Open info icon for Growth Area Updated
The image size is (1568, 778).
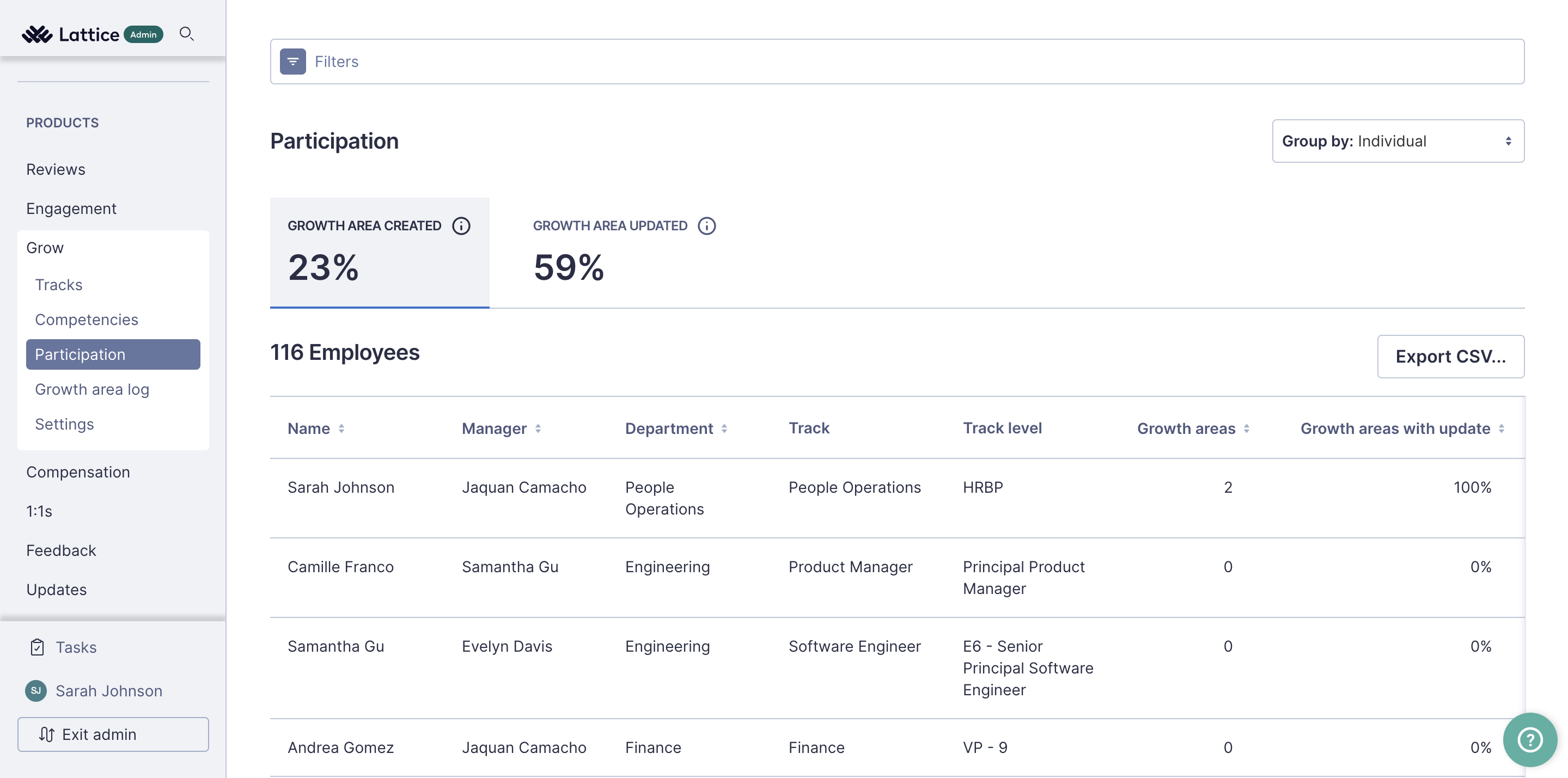click(706, 226)
